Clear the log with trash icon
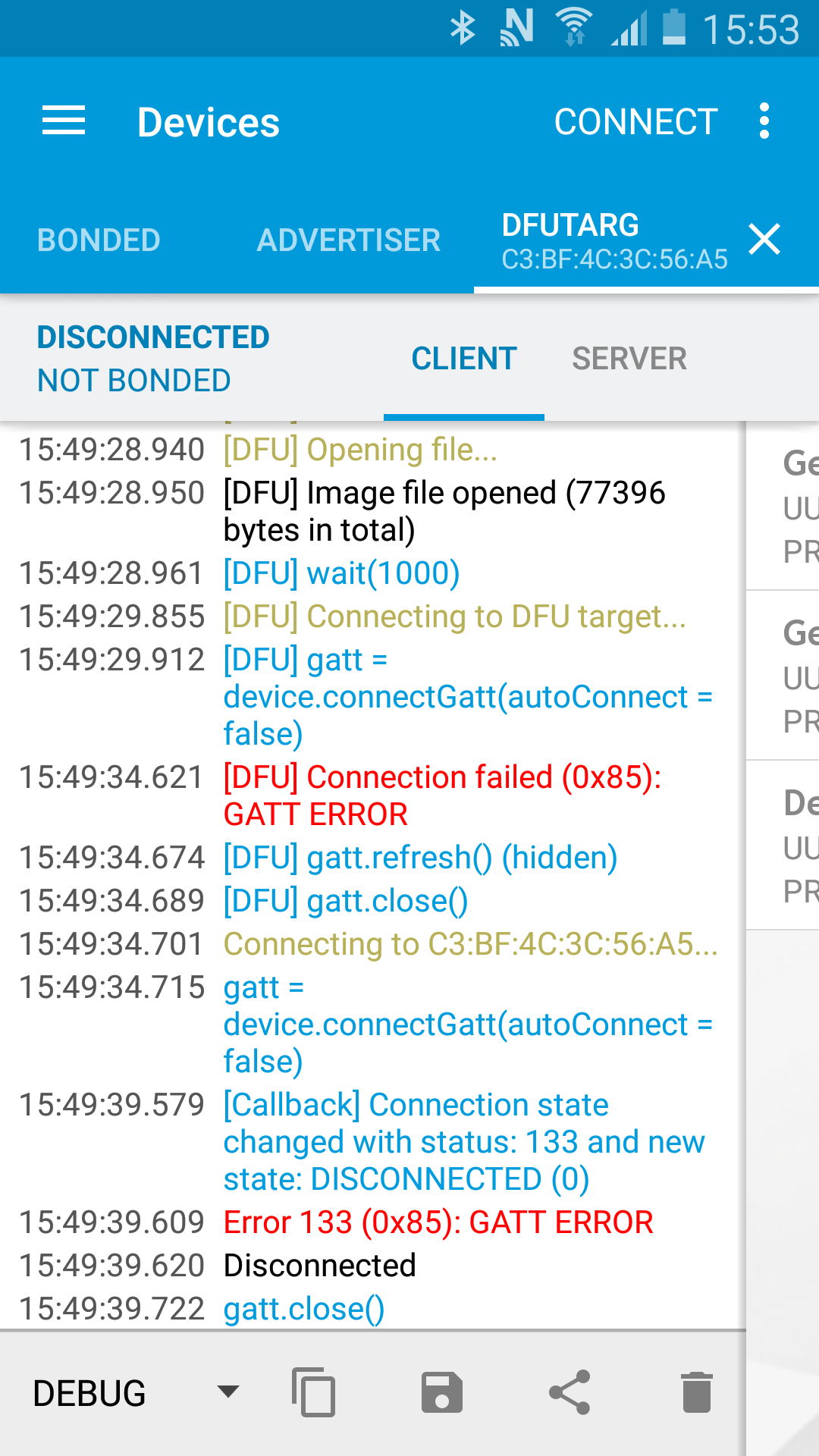Image resolution: width=819 pixels, height=1456 pixels. tap(697, 1392)
